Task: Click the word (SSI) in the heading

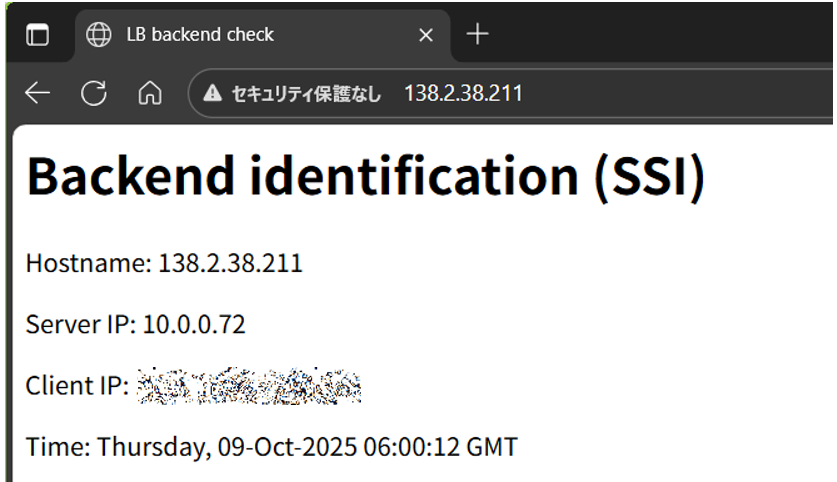Action: click(649, 177)
